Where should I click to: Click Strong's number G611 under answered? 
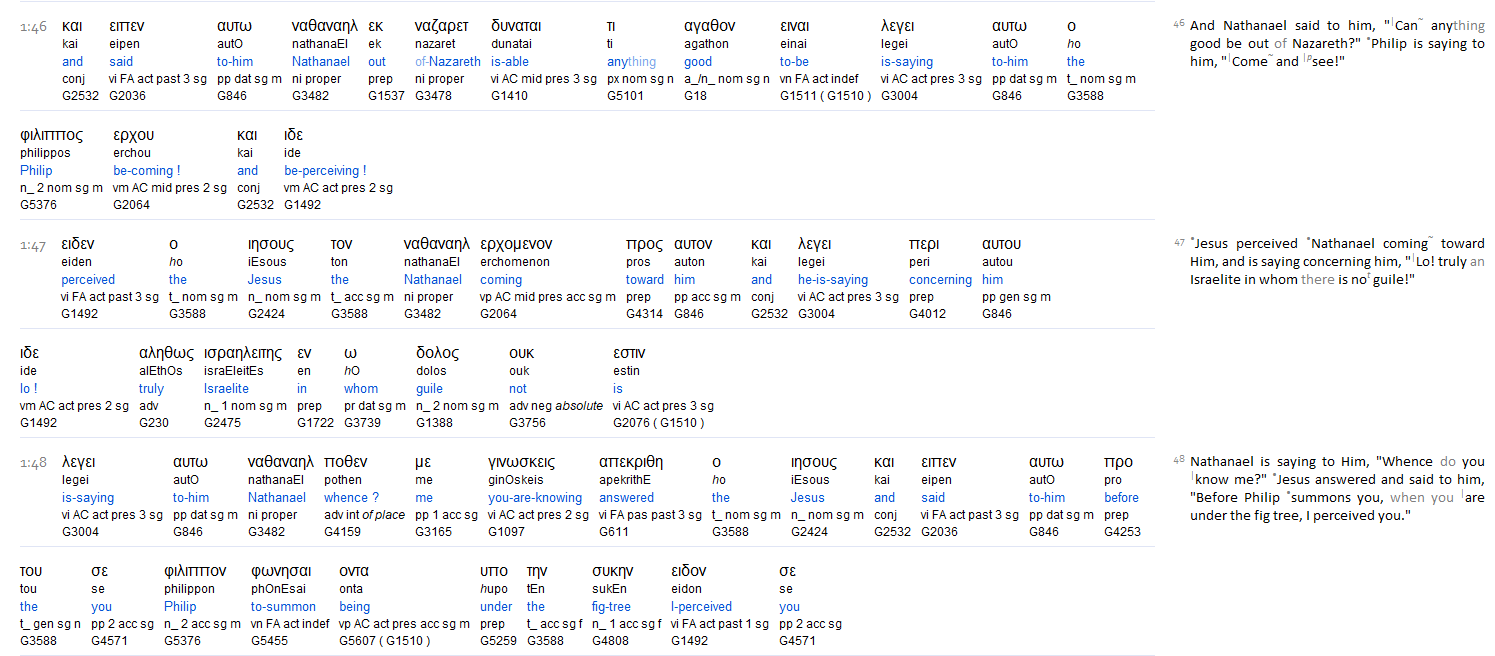pyautogui.click(x=615, y=532)
